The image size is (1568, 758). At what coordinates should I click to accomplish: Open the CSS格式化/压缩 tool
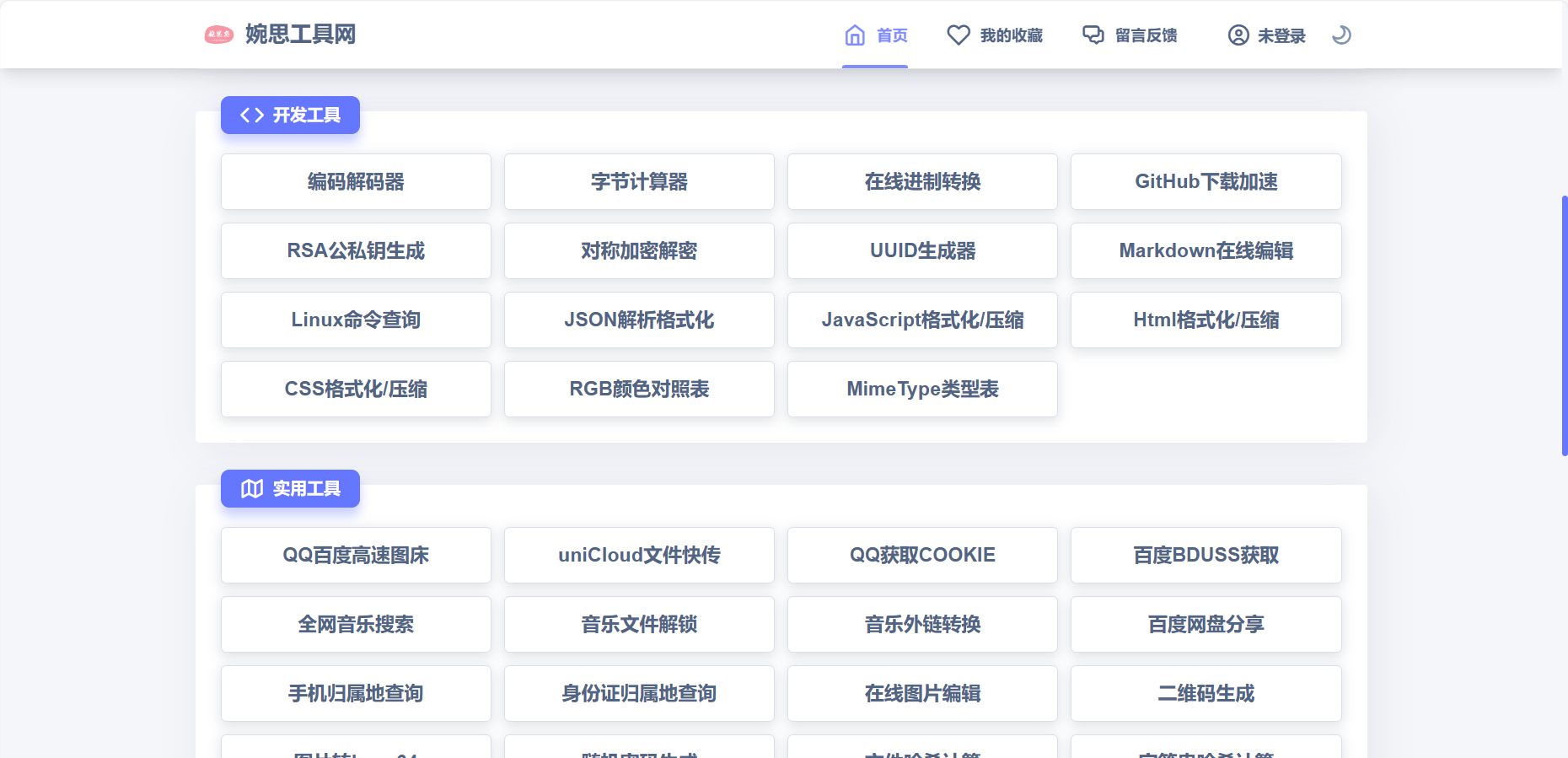click(356, 389)
